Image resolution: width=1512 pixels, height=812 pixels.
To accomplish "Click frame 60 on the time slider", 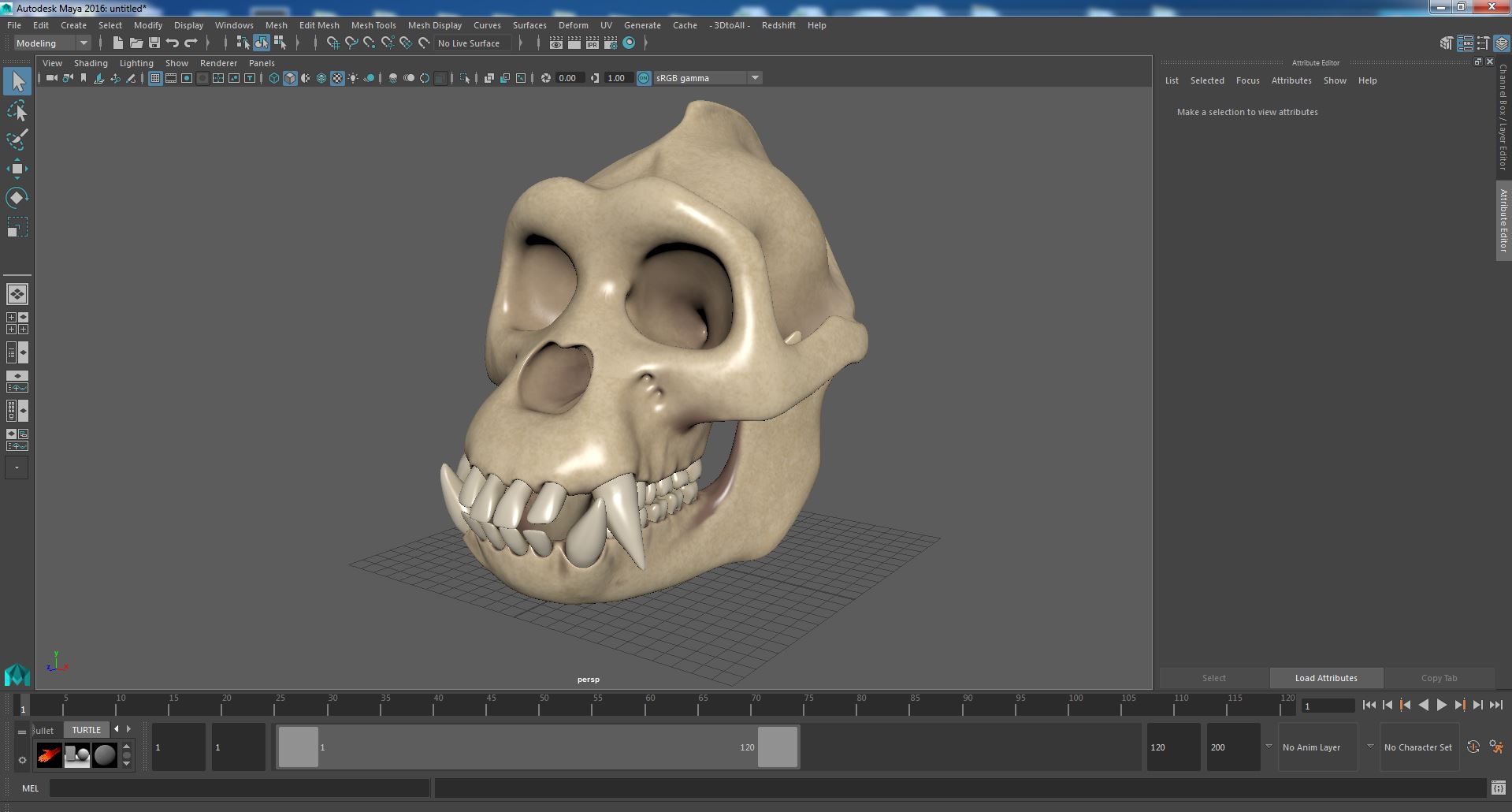I will [648, 706].
